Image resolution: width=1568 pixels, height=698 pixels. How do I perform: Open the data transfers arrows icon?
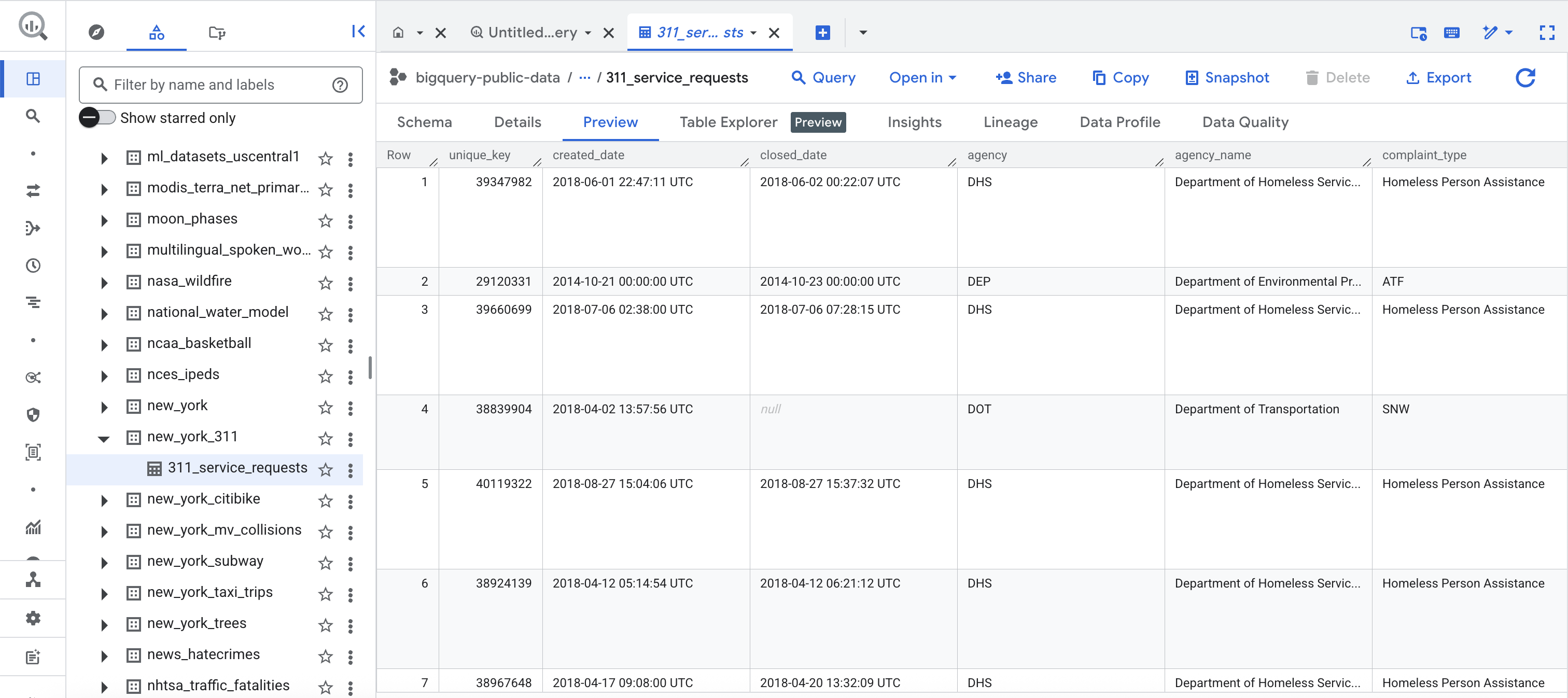[33, 190]
